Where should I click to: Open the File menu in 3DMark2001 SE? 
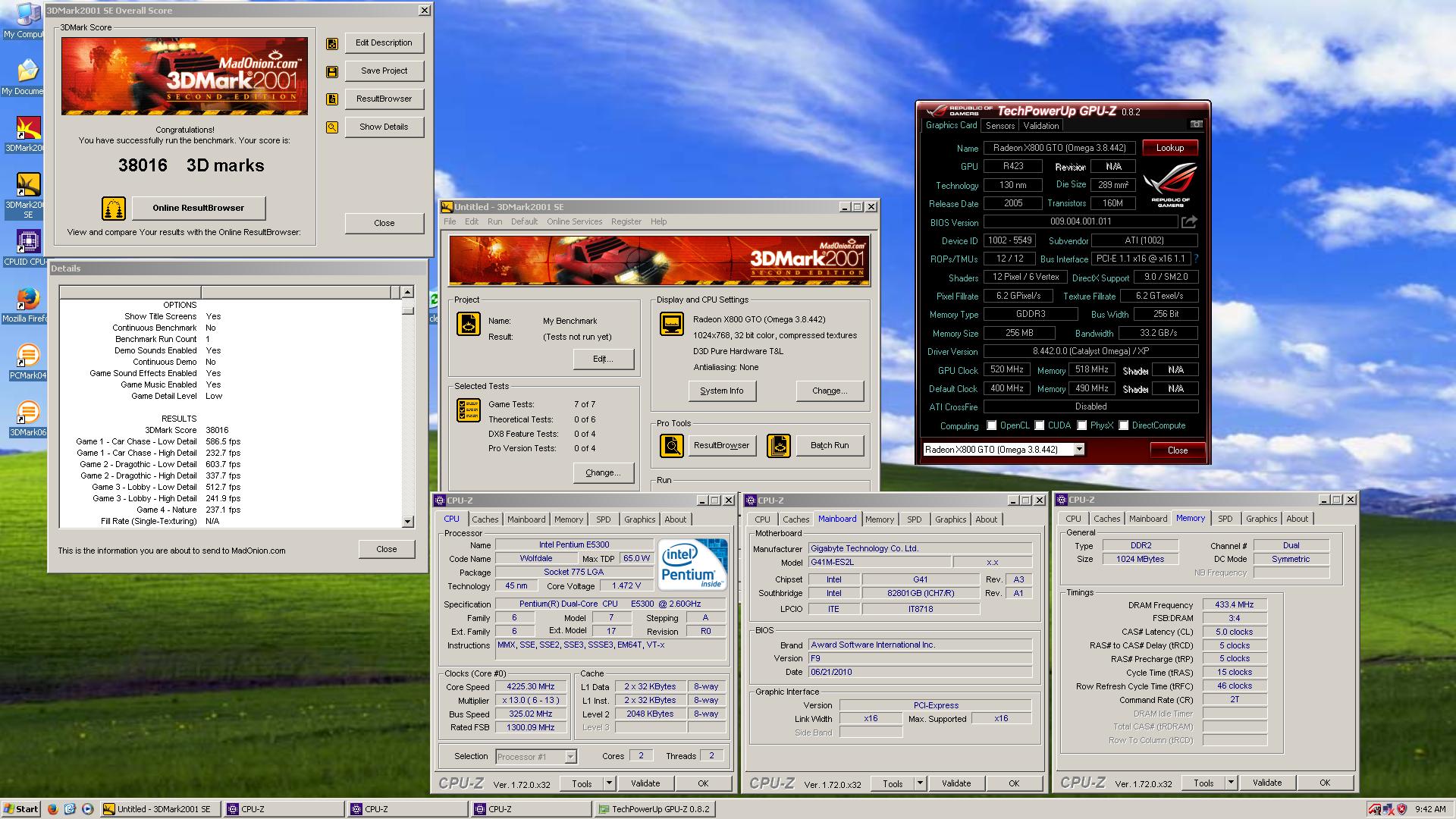[x=450, y=221]
